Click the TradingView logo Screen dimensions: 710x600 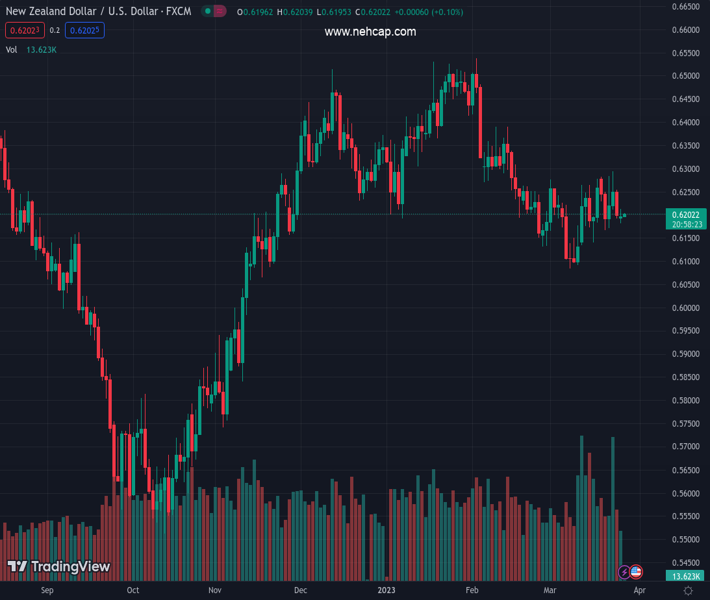(59, 567)
